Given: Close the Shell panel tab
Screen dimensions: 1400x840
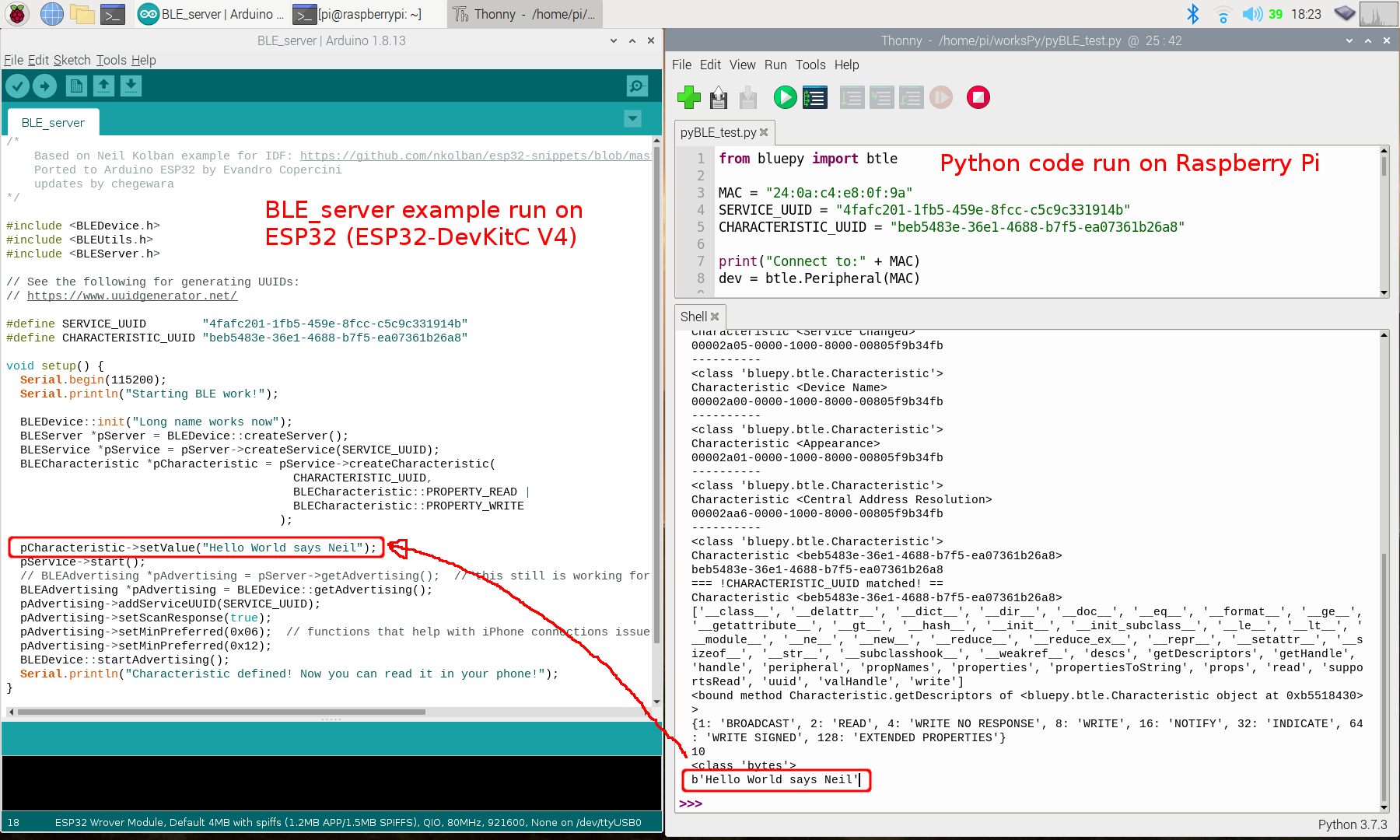Looking at the screenshot, I should [x=715, y=317].
